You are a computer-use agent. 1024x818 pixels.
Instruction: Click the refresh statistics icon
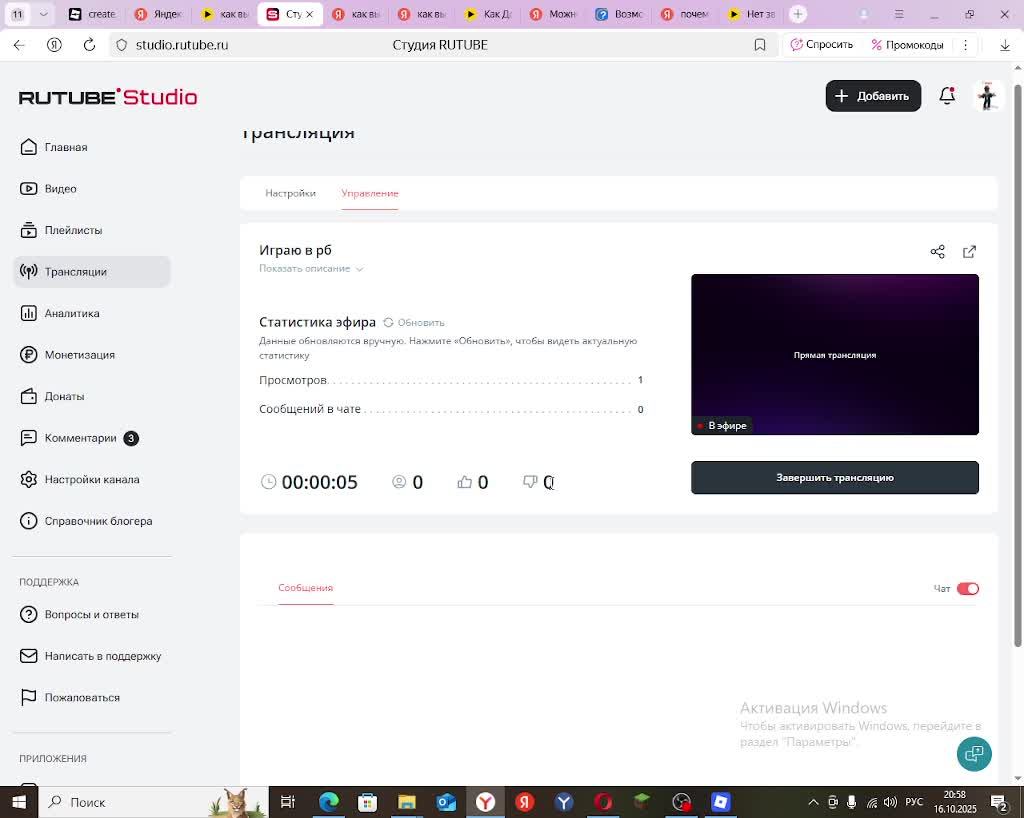click(388, 322)
